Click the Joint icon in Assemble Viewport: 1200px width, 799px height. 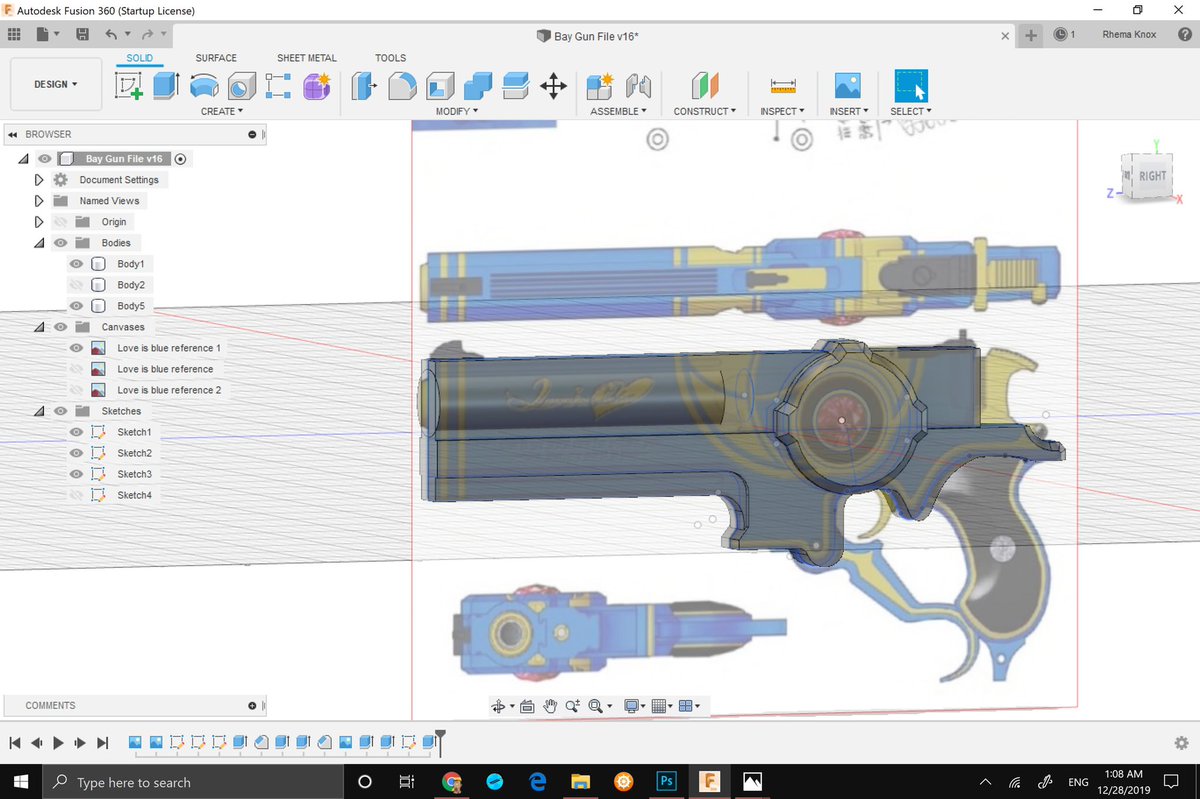638,86
